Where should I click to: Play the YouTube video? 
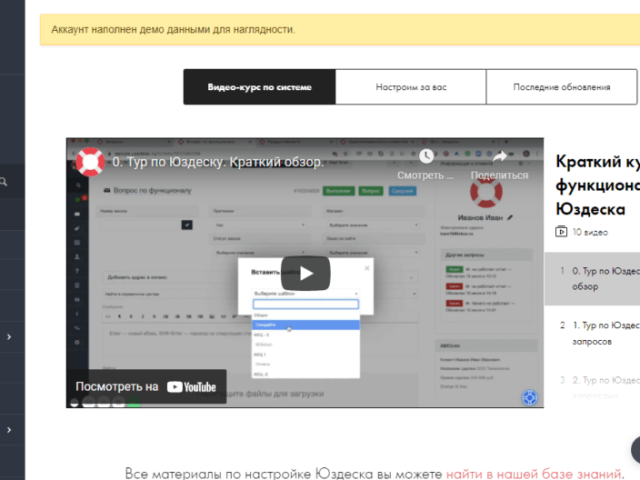[305, 273]
